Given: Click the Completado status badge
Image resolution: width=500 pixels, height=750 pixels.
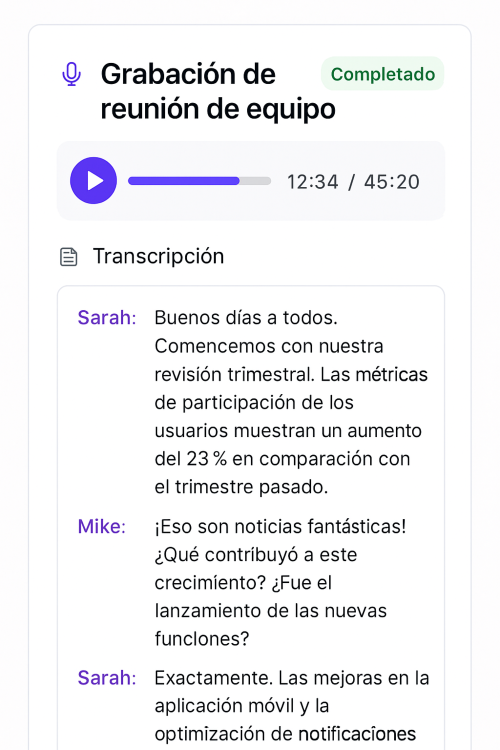Looking at the screenshot, I should [383, 74].
